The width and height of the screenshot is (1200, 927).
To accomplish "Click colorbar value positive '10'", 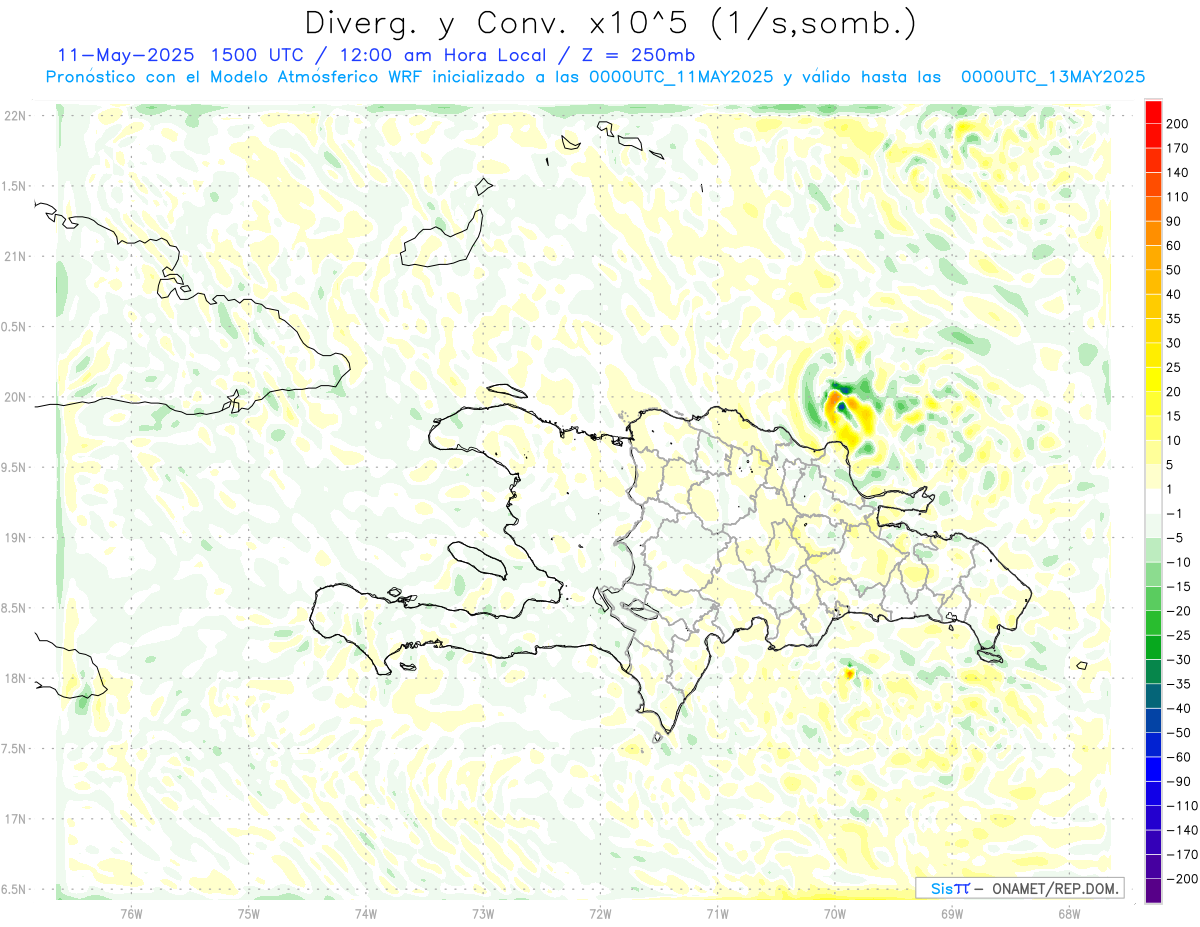I will [x=1175, y=441].
